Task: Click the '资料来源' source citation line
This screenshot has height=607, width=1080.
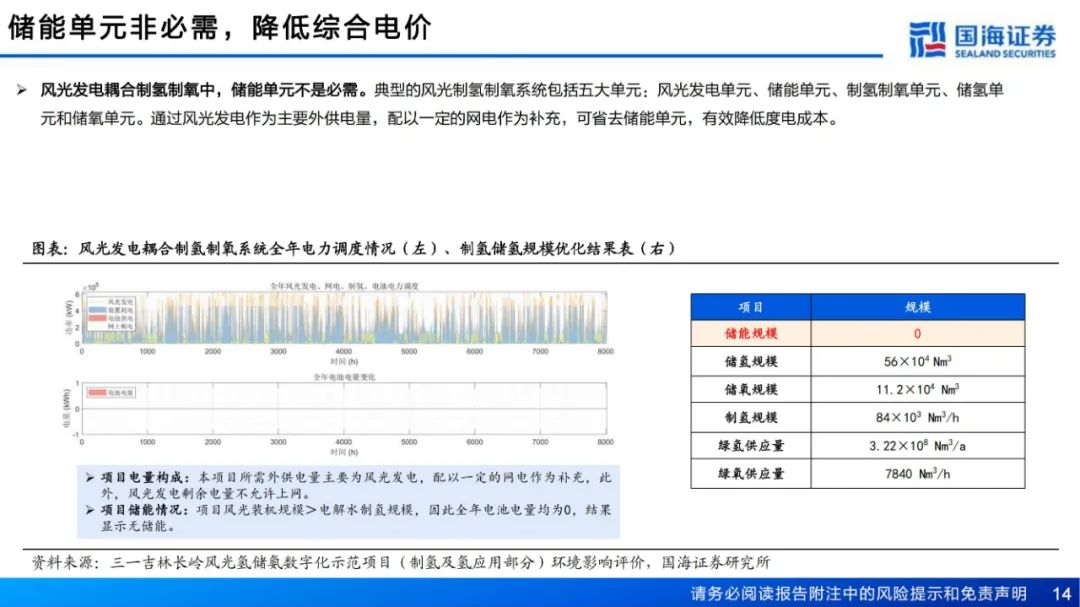Action: (400, 563)
